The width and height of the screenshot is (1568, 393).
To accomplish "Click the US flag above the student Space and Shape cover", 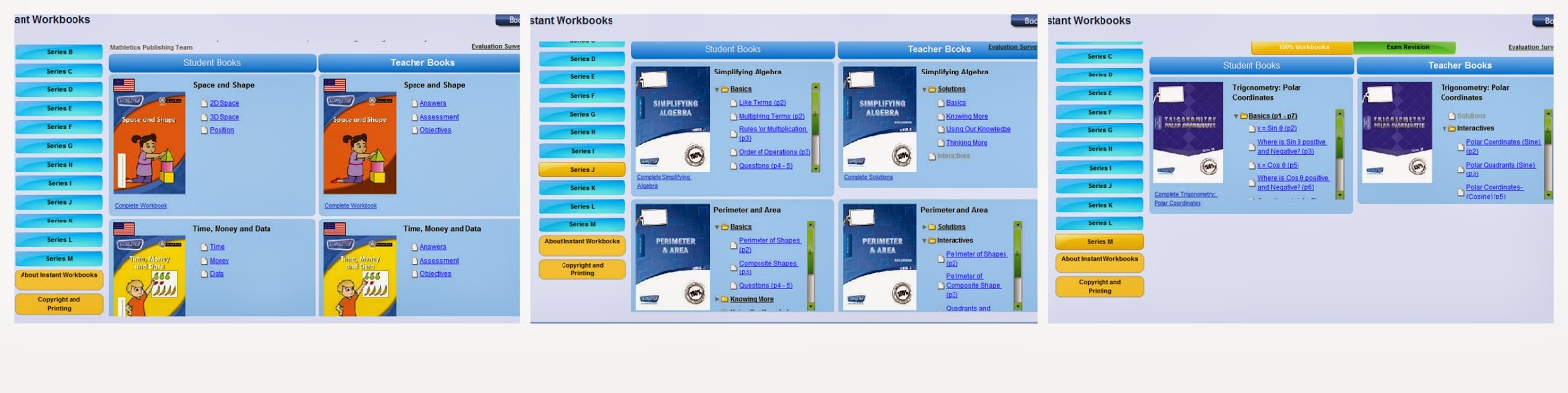I will pyautogui.click(x=123, y=86).
